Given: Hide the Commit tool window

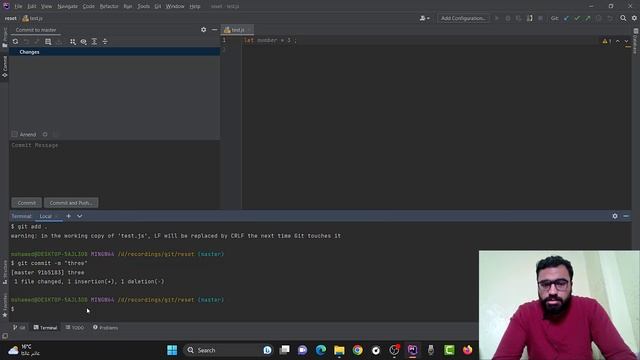Looking at the screenshot, I should click(214, 29).
